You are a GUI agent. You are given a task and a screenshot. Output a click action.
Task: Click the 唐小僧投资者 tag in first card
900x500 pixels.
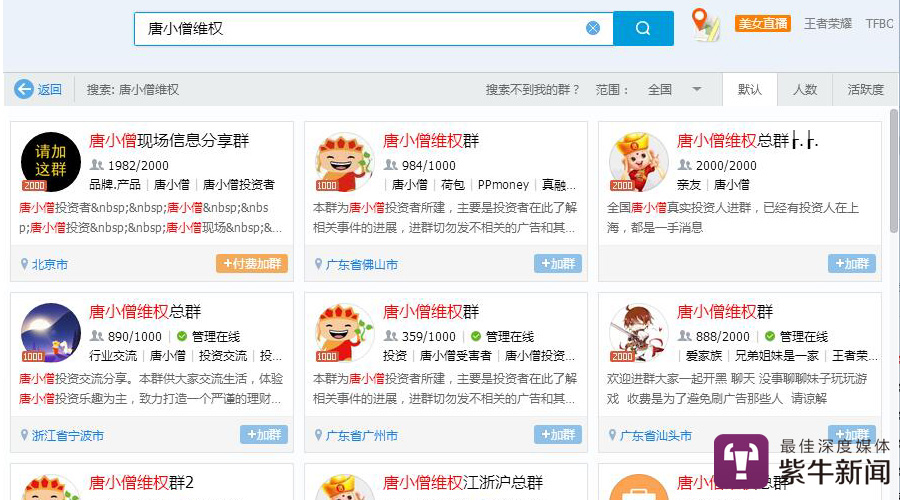click(238, 184)
